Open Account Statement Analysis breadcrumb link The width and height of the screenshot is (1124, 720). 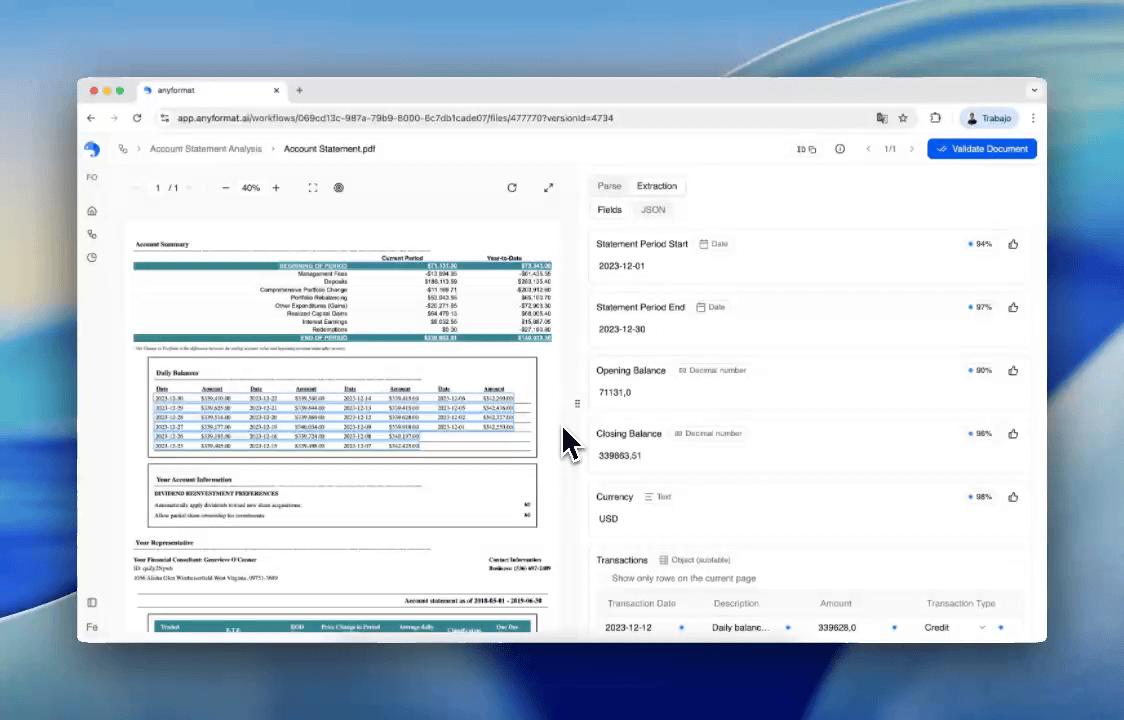click(x=206, y=149)
